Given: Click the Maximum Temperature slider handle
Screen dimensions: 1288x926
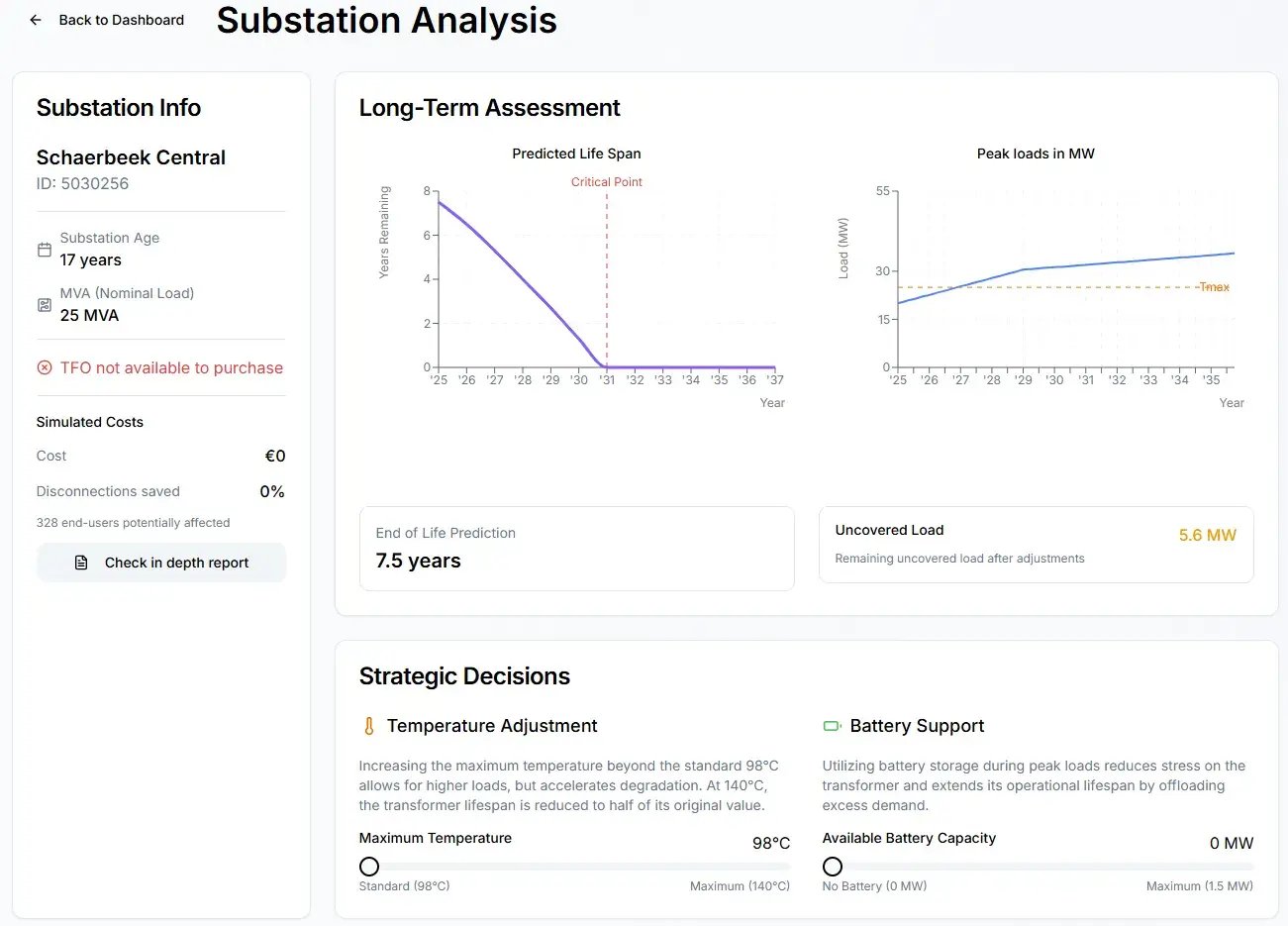Looking at the screenshot, I should (369, 867).
